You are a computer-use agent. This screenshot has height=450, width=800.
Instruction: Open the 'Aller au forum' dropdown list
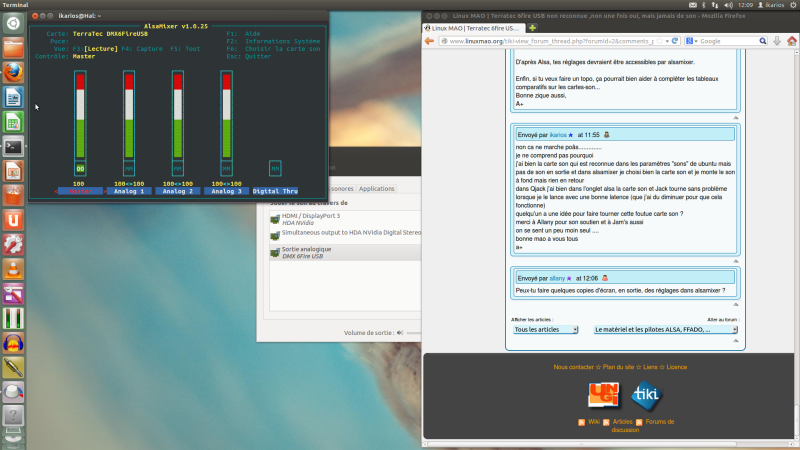[658, 329]
